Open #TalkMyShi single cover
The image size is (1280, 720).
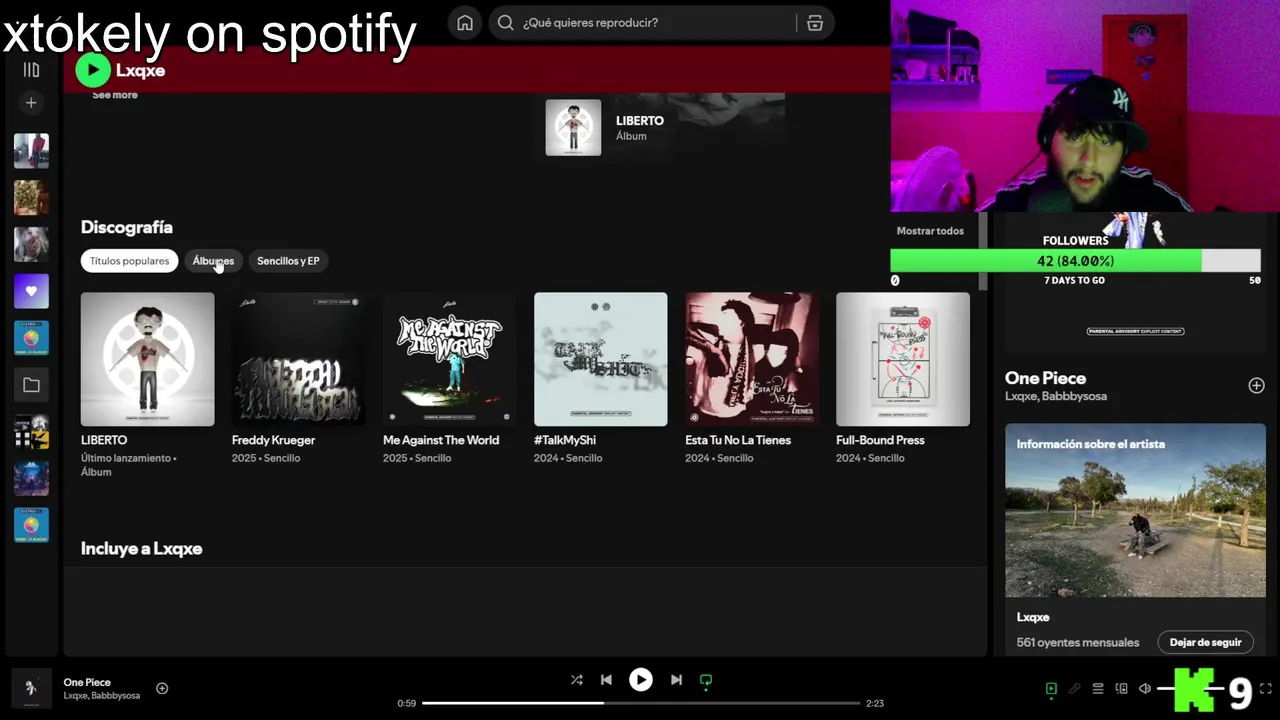[600, 359]
